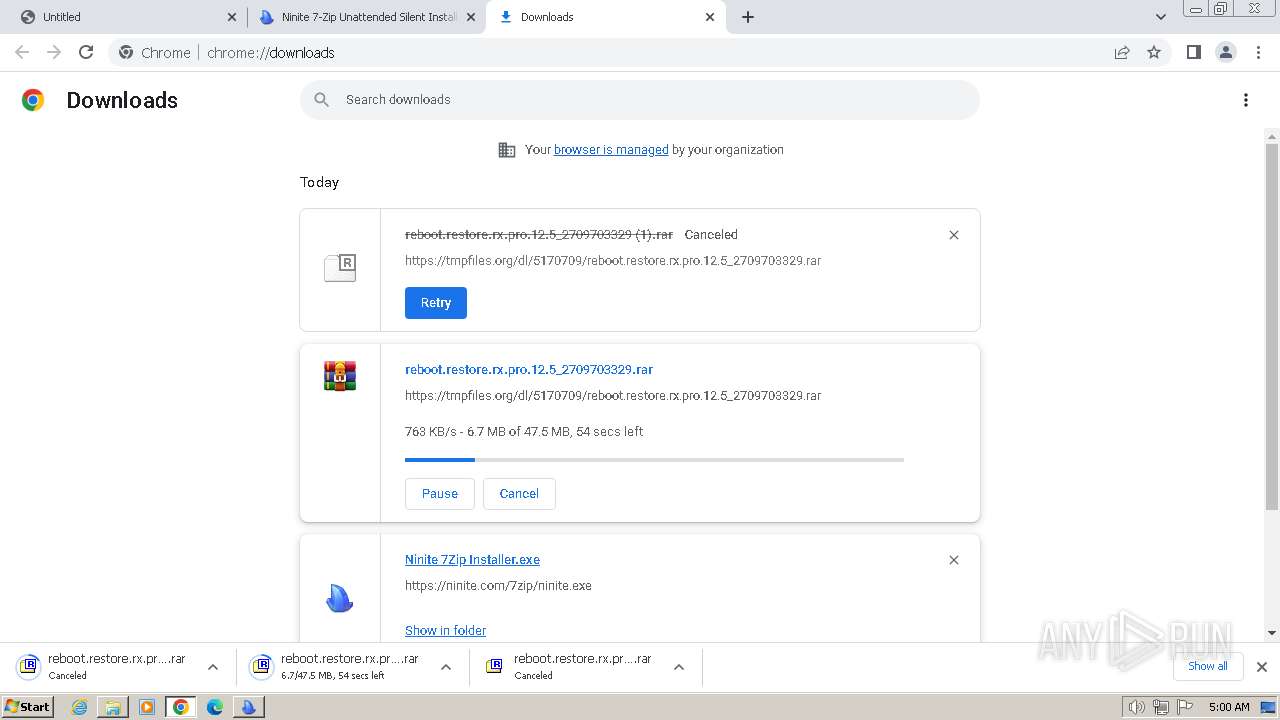
Task: Open the 'browser is managed' link
Action: click(611, 150)
